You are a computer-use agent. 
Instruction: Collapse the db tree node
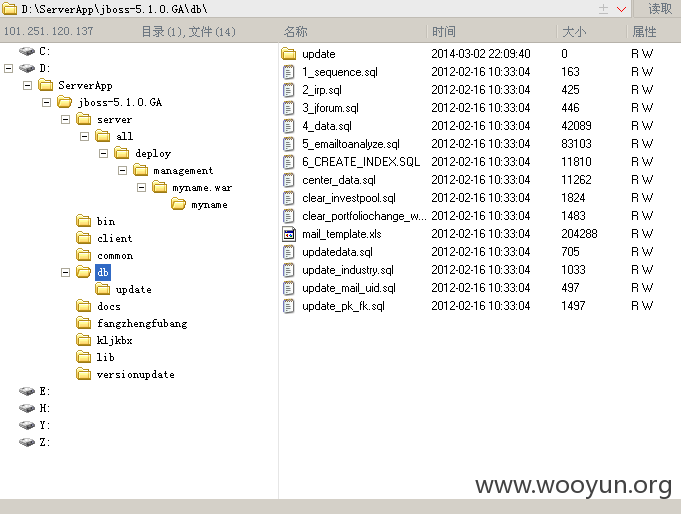click(x=66, y=272)
